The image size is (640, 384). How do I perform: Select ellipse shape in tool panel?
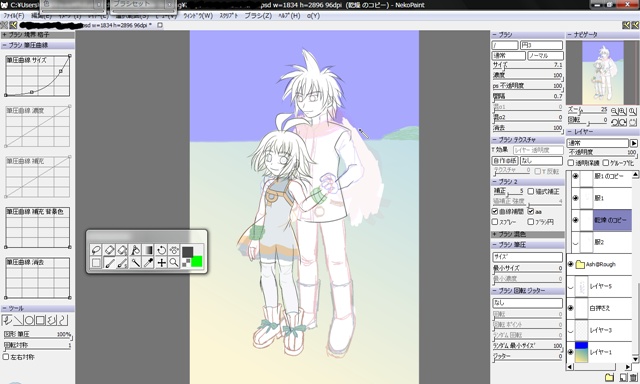coord(29,320)
